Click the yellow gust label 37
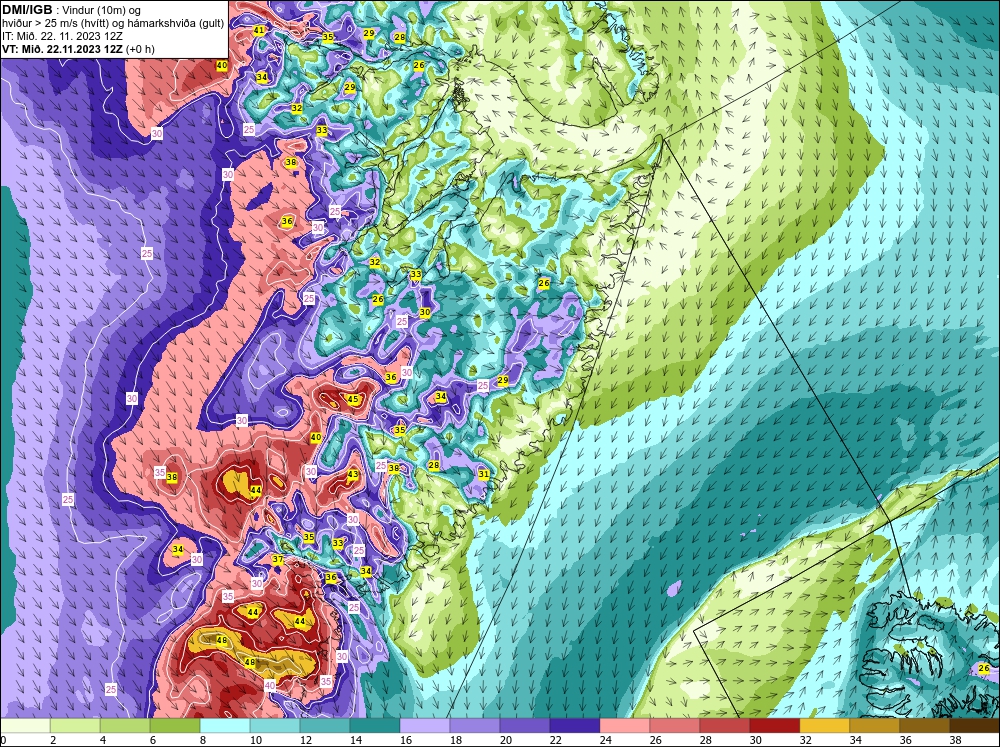Image resolution: width=1000 pixels, height=747 pixels. [x=277, y=559]
